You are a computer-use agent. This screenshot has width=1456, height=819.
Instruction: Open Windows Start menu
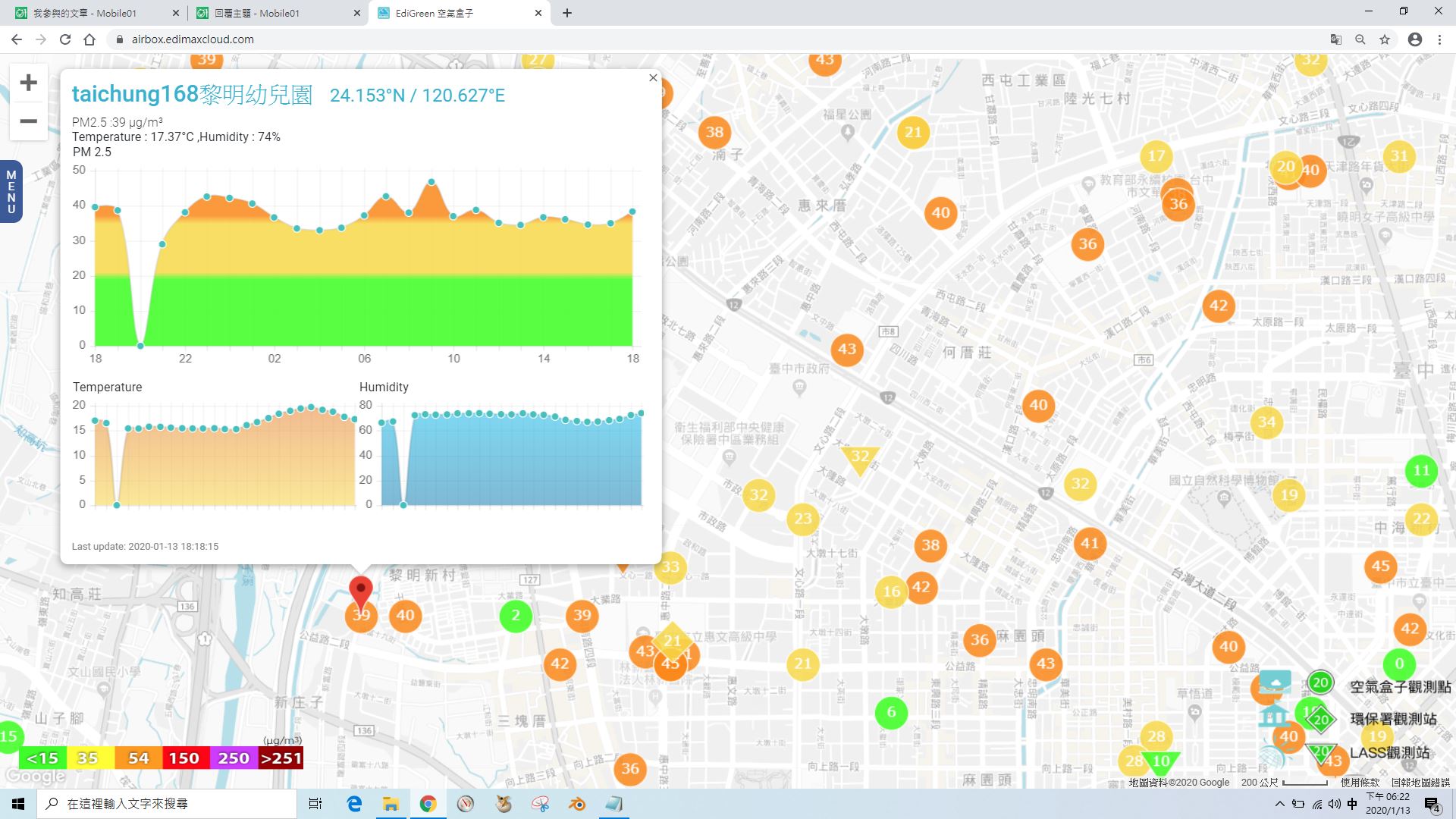[18, 804]
